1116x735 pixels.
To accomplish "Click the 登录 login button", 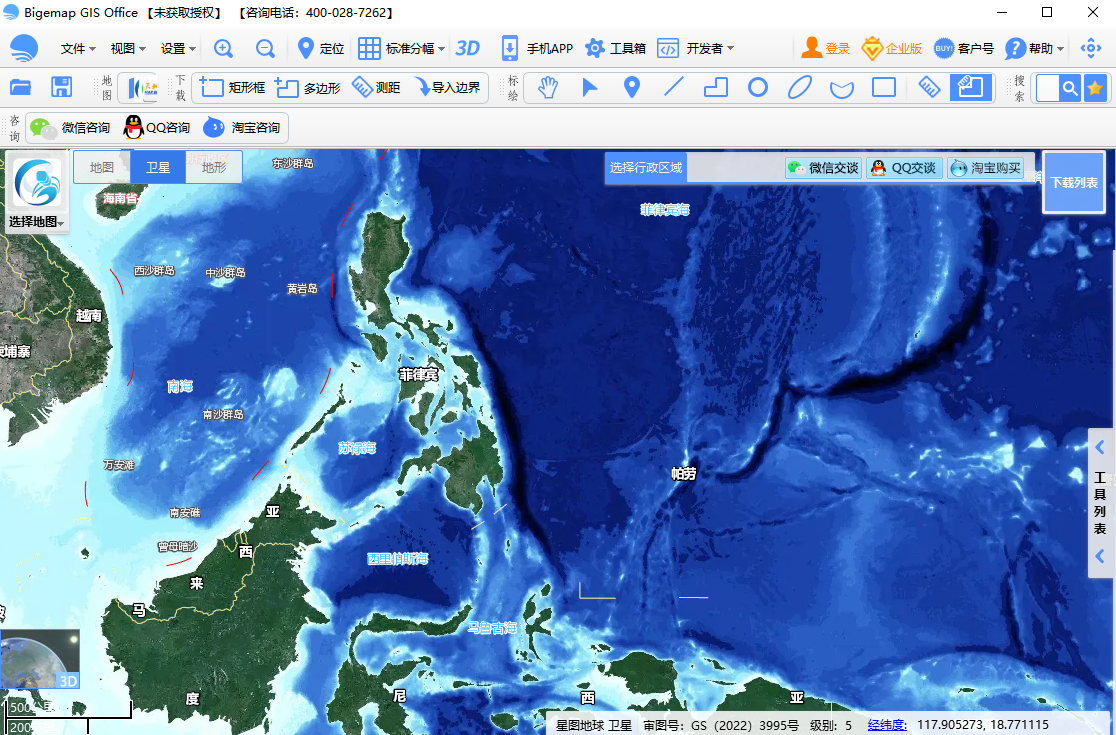I will click(x=826, y=48).
